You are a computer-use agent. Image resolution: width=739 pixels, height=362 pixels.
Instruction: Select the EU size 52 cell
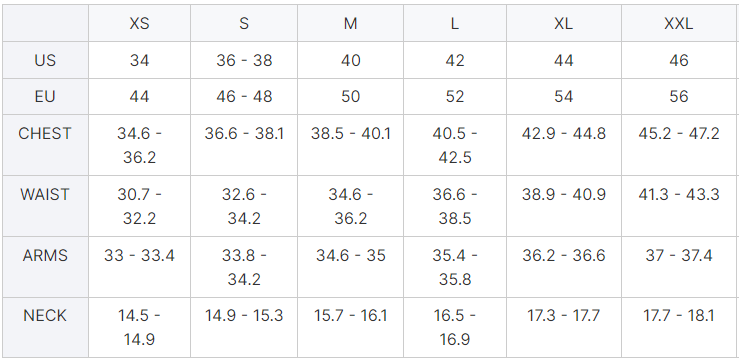pyautogui.click(x=455, y=97)
